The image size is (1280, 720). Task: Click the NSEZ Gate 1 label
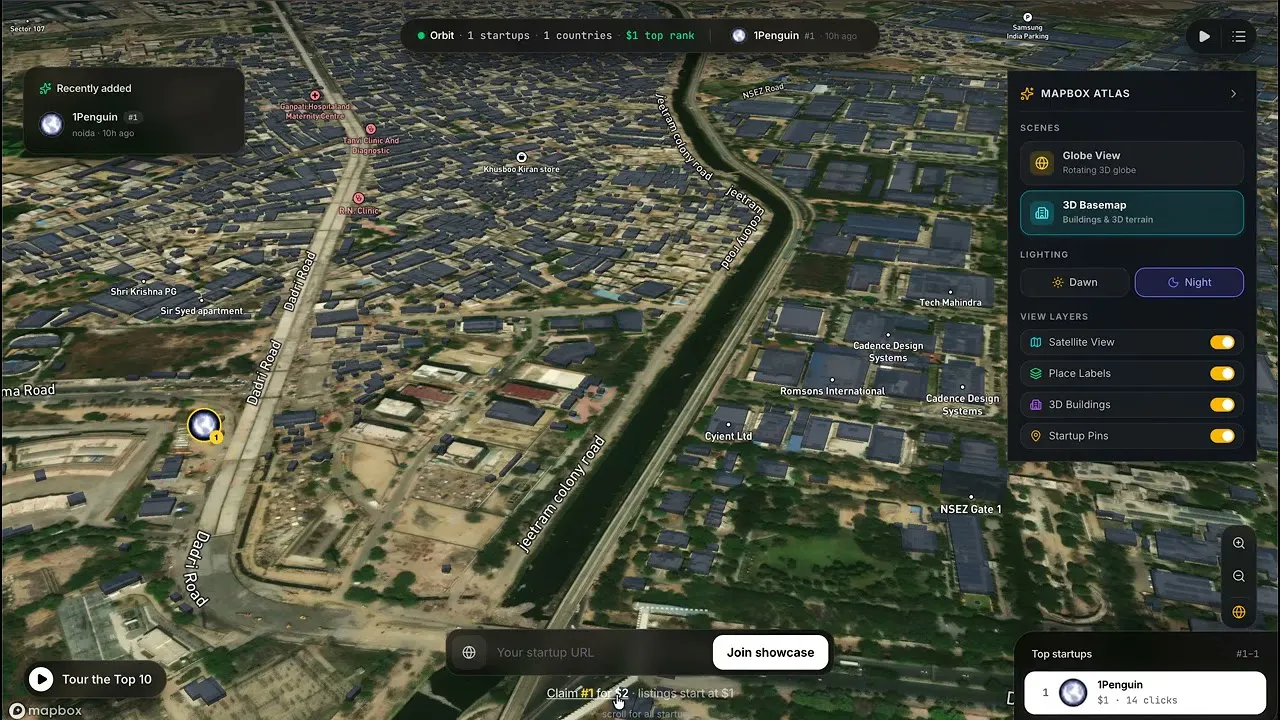pos(970,509)
